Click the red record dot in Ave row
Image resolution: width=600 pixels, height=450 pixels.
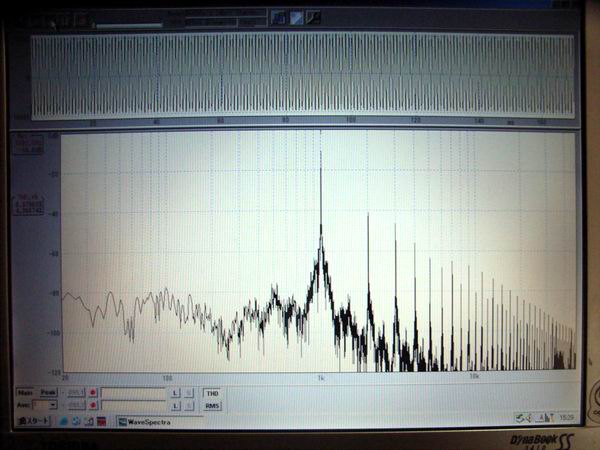93,406
